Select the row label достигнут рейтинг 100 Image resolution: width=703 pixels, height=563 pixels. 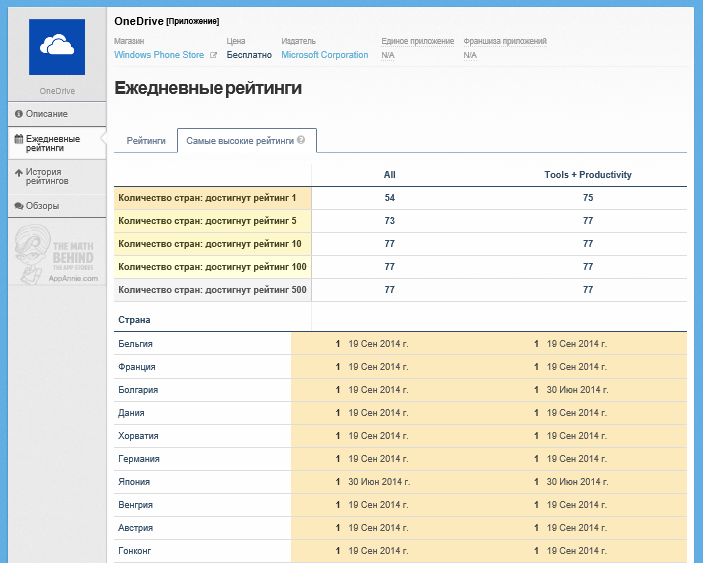coord(212,267)
